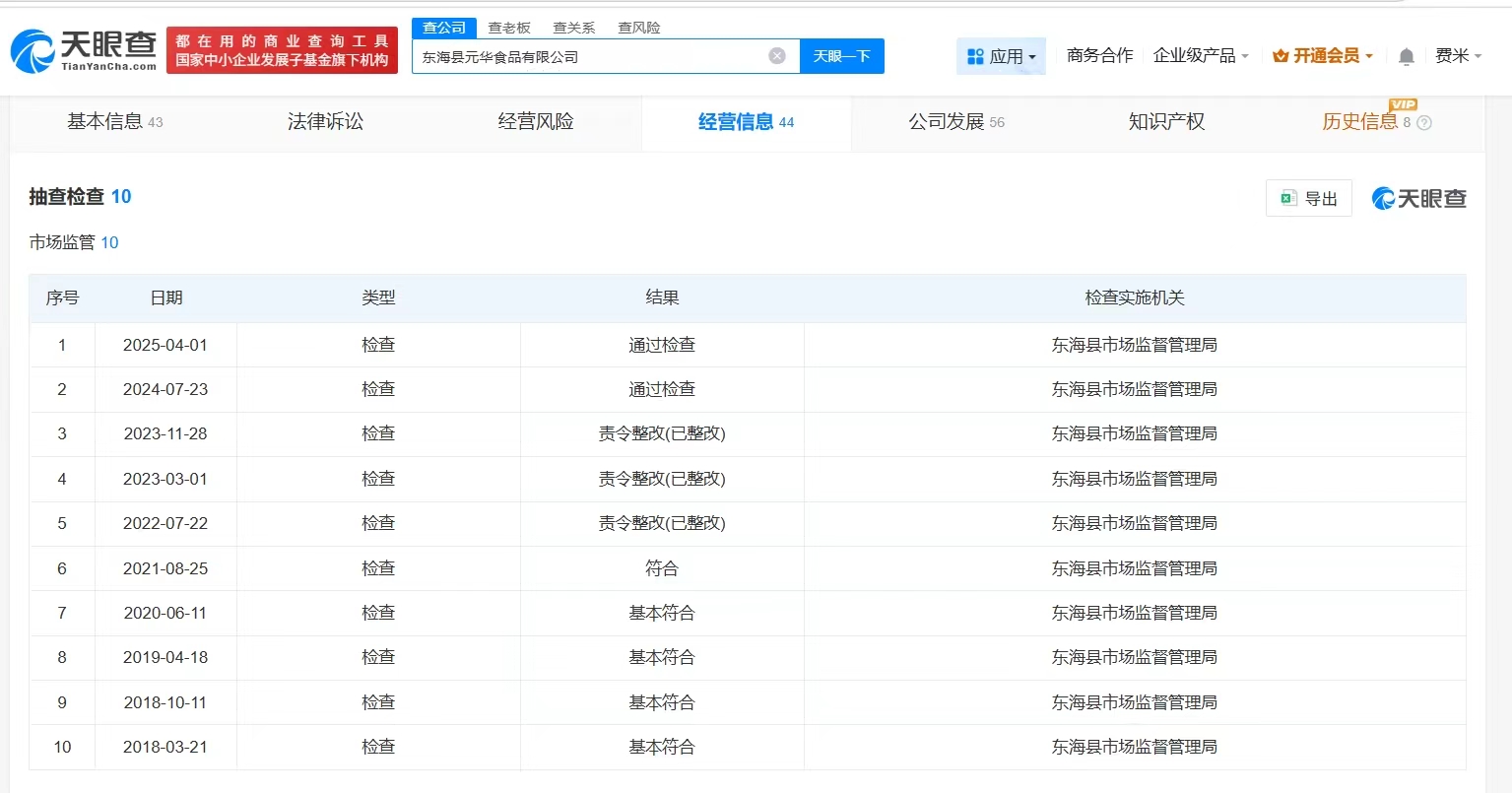Open the 商务合作 link
Viewport: 1512px width, 793px height.
[x=1099, y=56]
